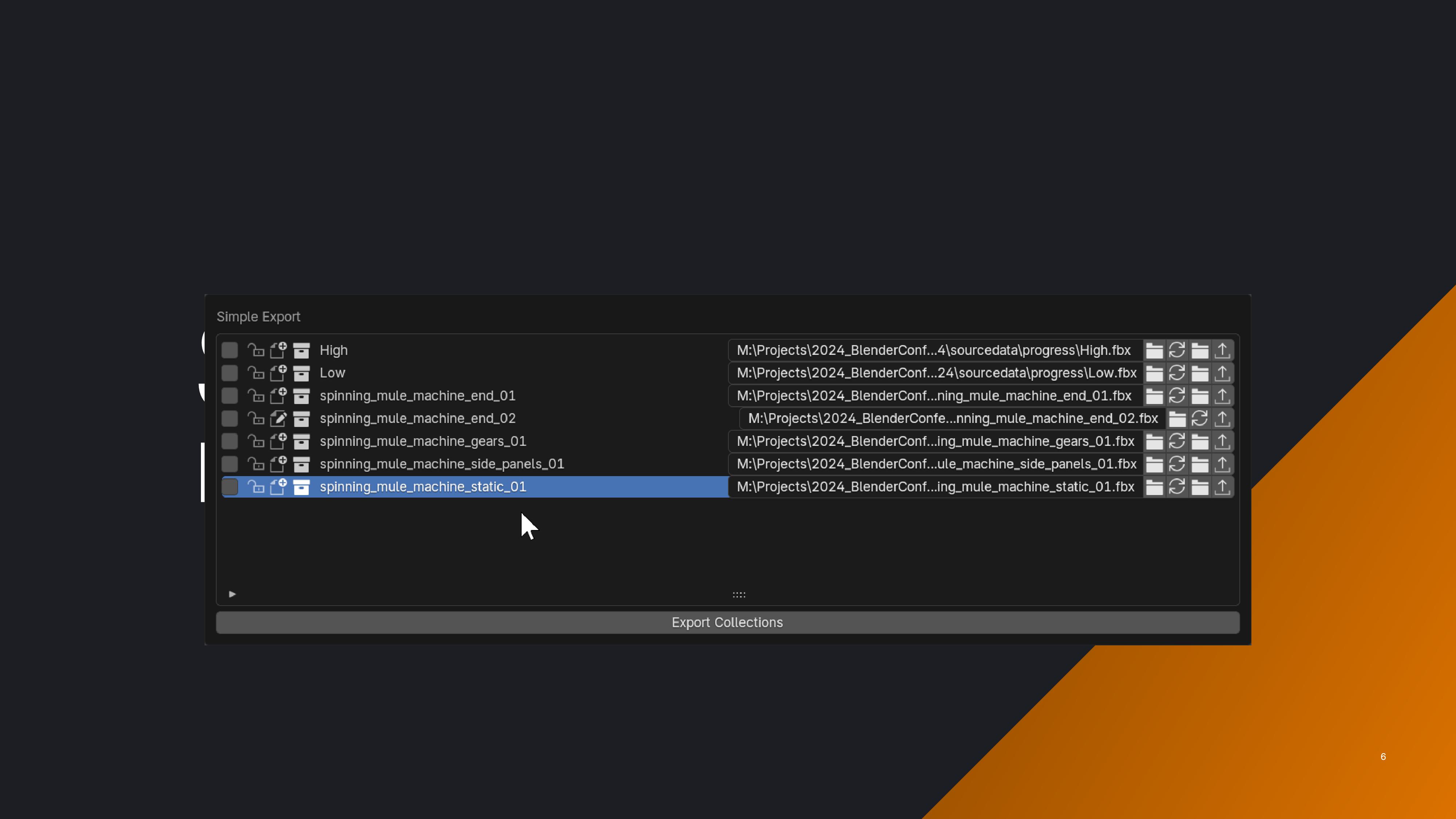Image resolution: width=1456 pixels, height=819 pixels.
Task: Select spinning_mule_machine_gears_01 collection name
Action: coord(423,442)
